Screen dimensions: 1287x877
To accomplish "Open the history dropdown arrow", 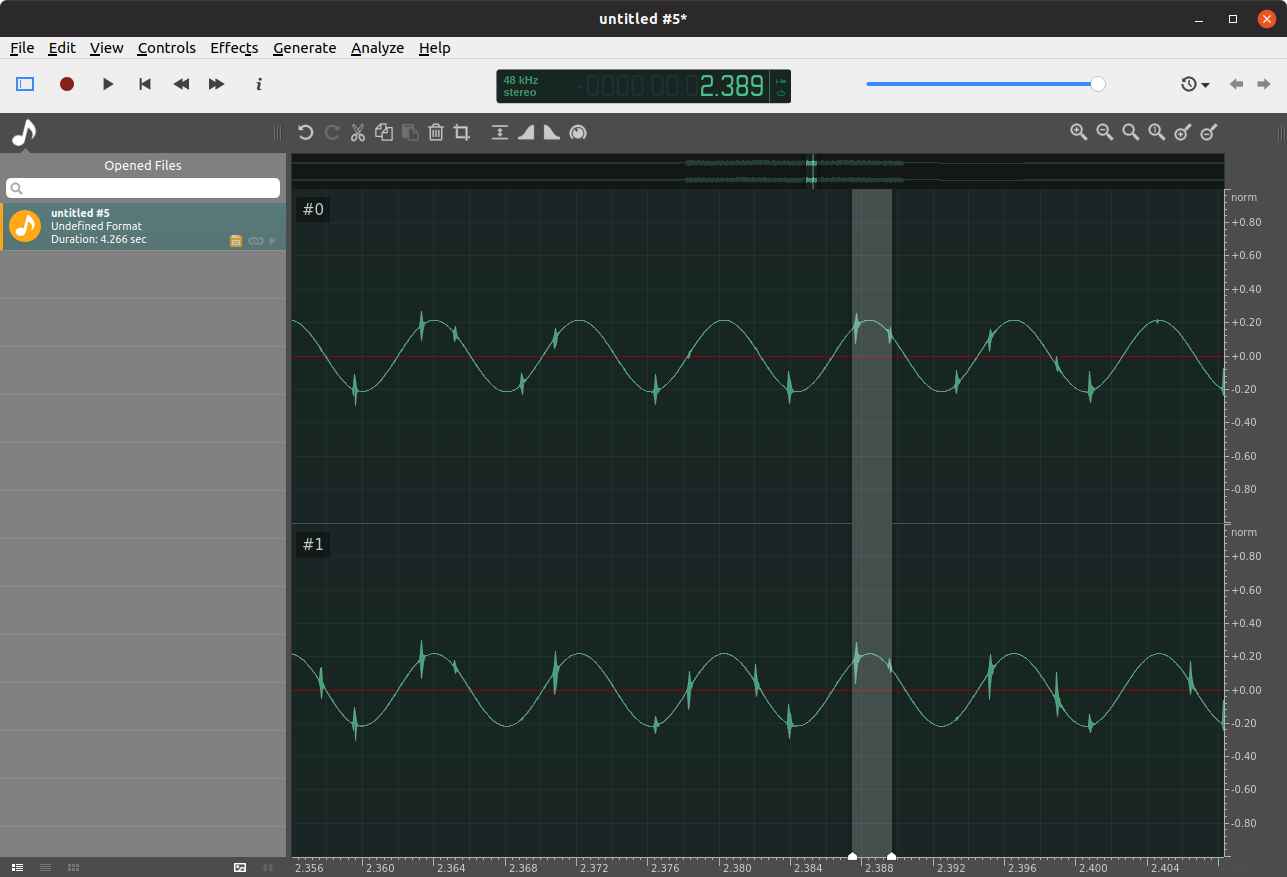I will pos(1205,84).
